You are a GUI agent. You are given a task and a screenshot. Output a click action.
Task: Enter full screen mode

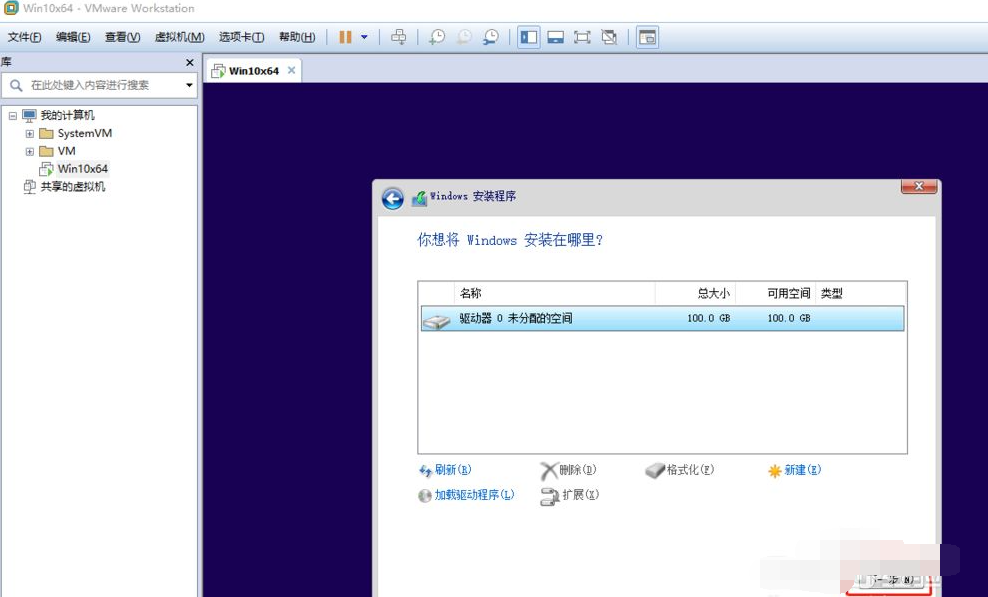coord(581,36)
